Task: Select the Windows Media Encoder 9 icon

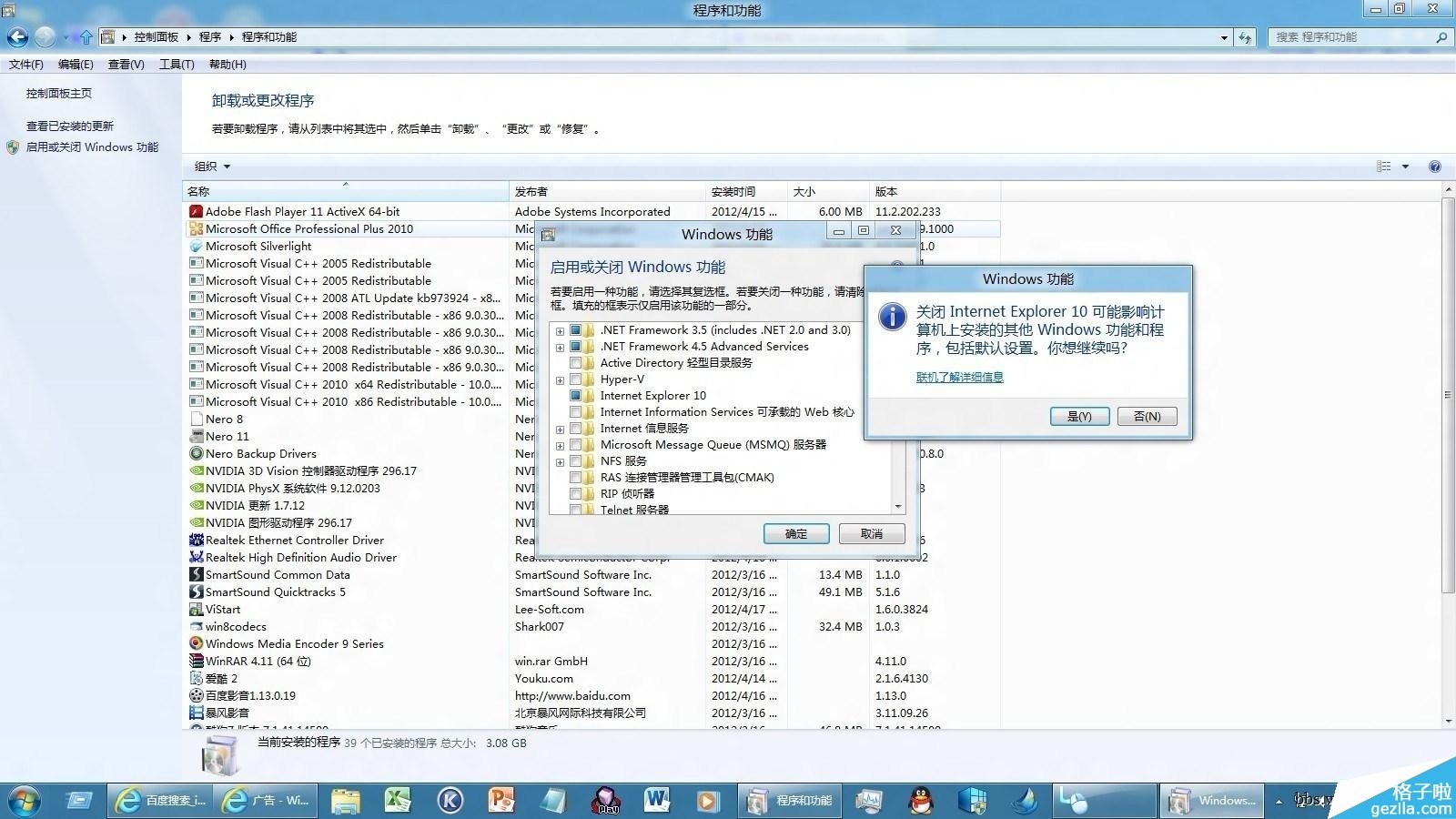Action: click(196, 643)
